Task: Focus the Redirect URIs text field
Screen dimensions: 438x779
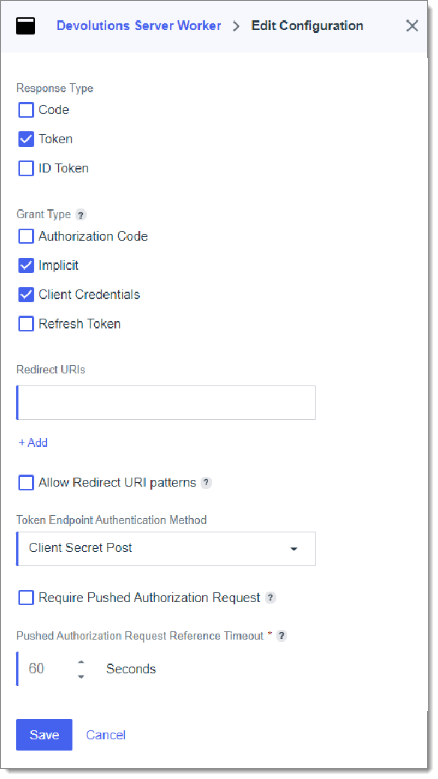Action: pos(166,402)
